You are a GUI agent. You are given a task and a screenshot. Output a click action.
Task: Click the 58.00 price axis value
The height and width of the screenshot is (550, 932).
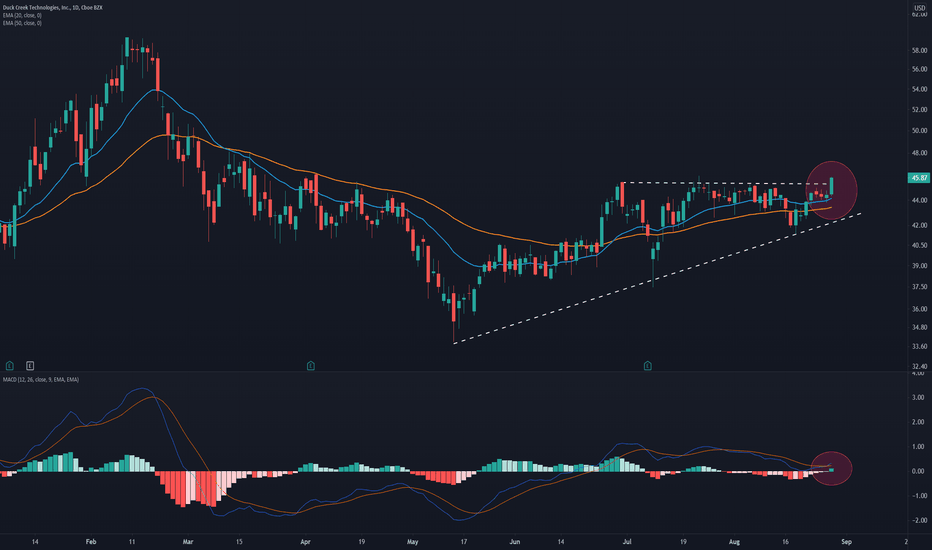[919, 51]
